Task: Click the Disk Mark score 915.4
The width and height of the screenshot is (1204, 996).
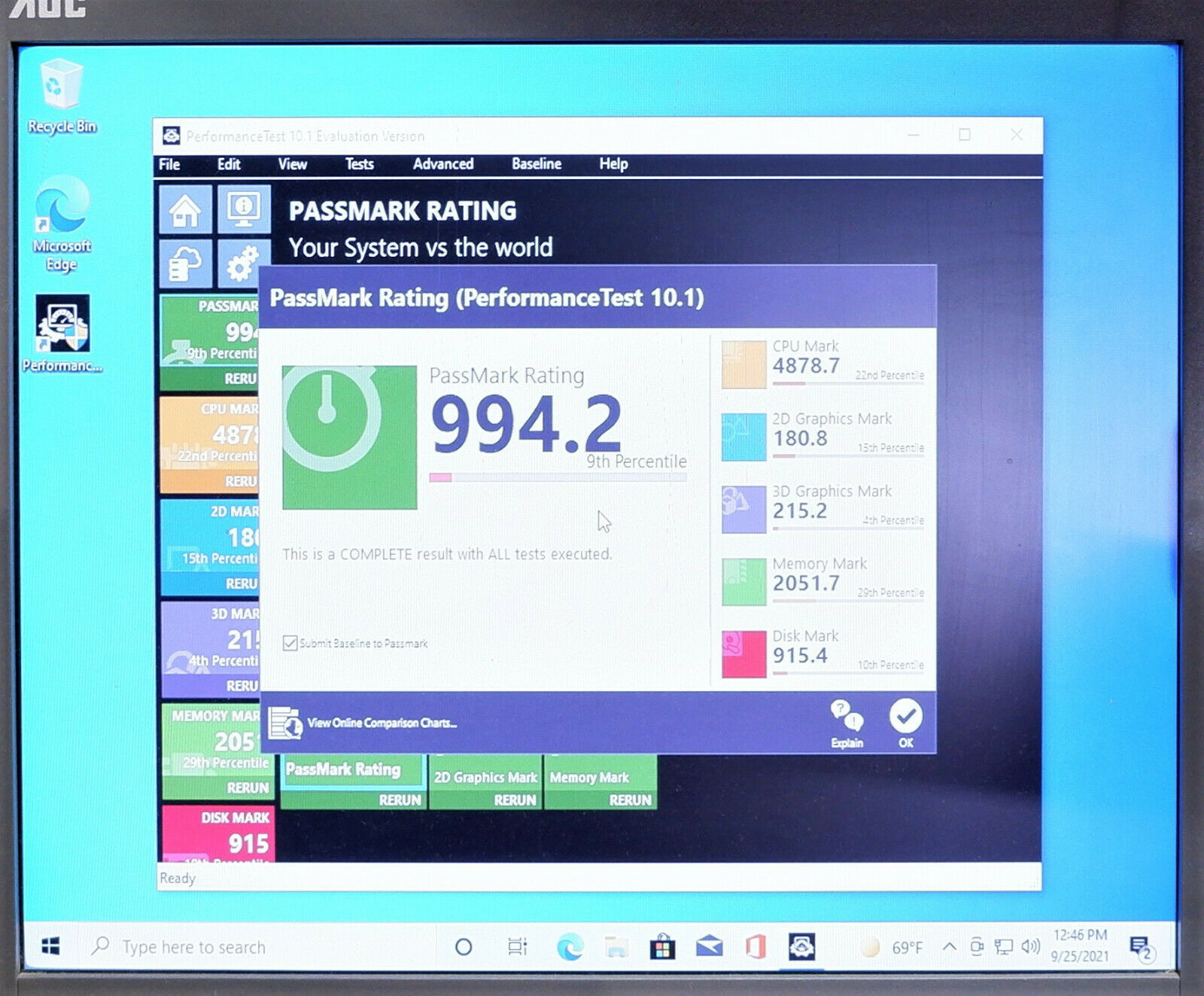Action: coord(800,656)
